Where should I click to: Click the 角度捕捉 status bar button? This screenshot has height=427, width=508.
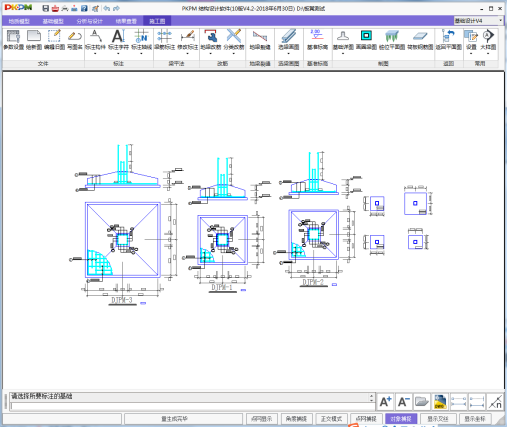point(296,419)
